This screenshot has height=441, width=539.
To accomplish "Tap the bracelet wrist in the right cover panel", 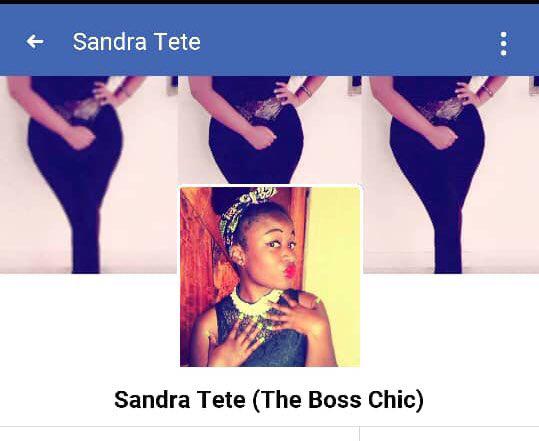I will click(x=486, y=90).
